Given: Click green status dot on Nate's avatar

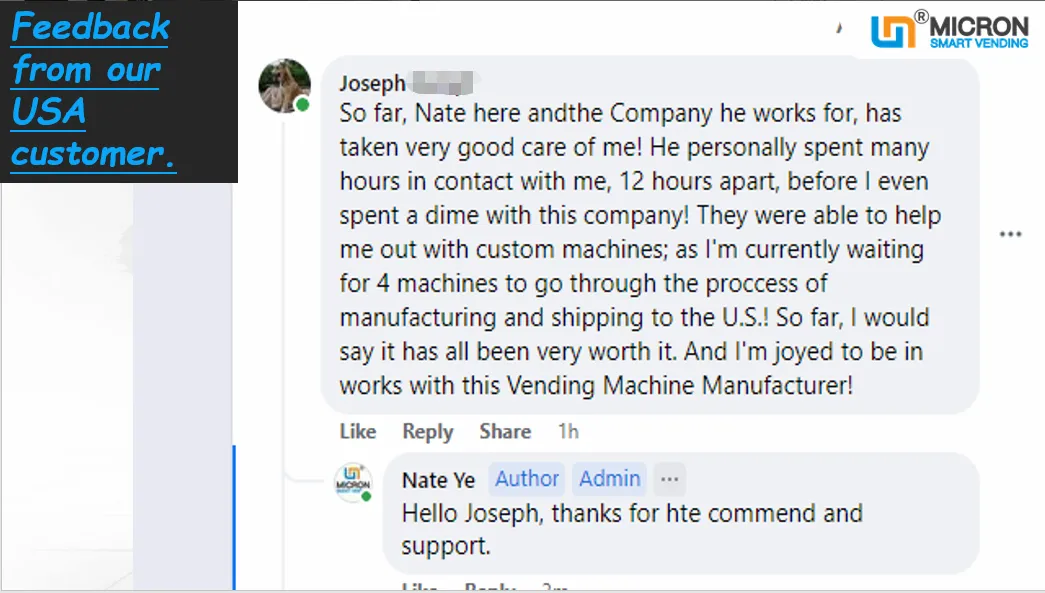Looking at the screenshot, I should [x=366, y=496].
